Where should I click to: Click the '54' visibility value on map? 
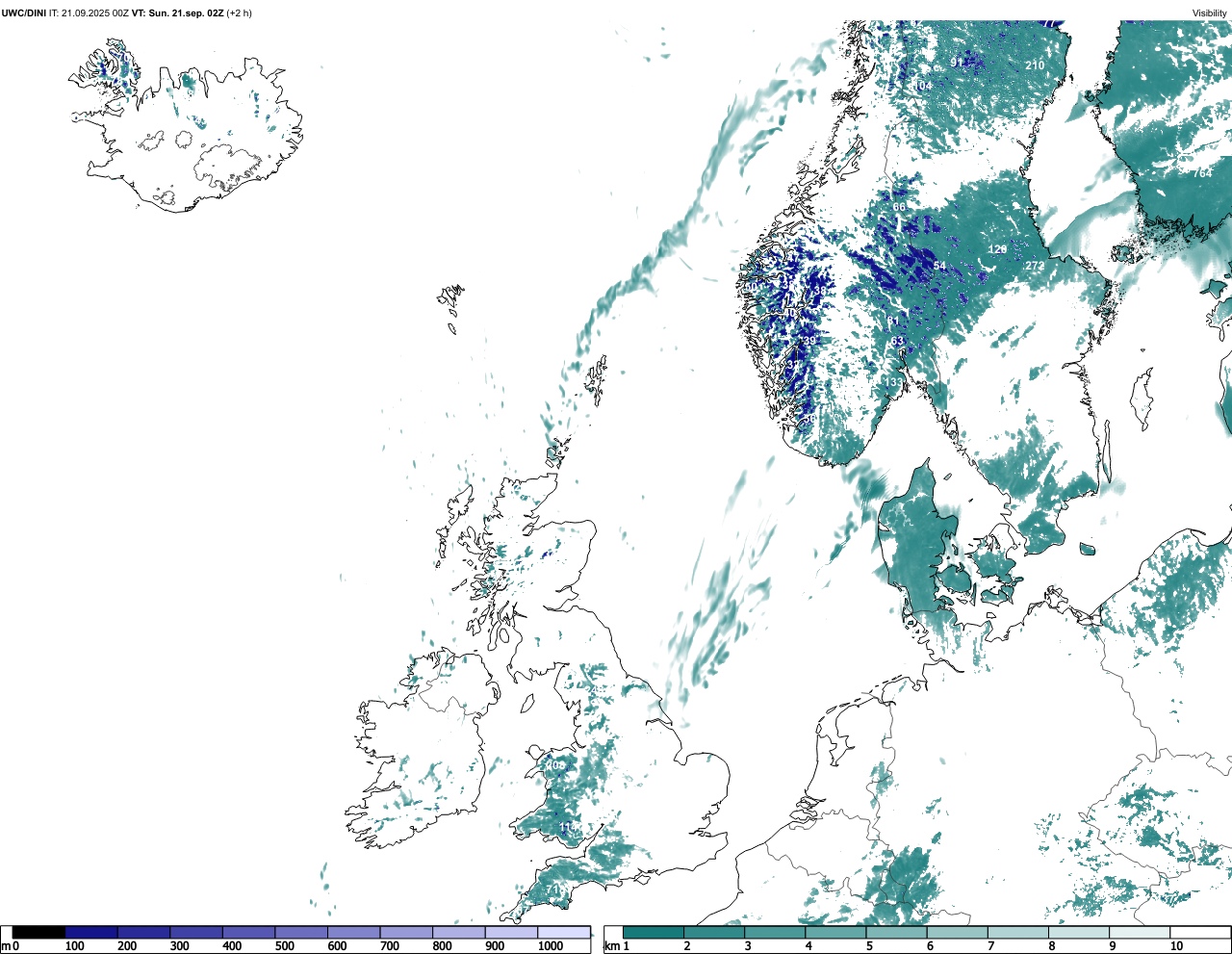(x=939, y=267)
